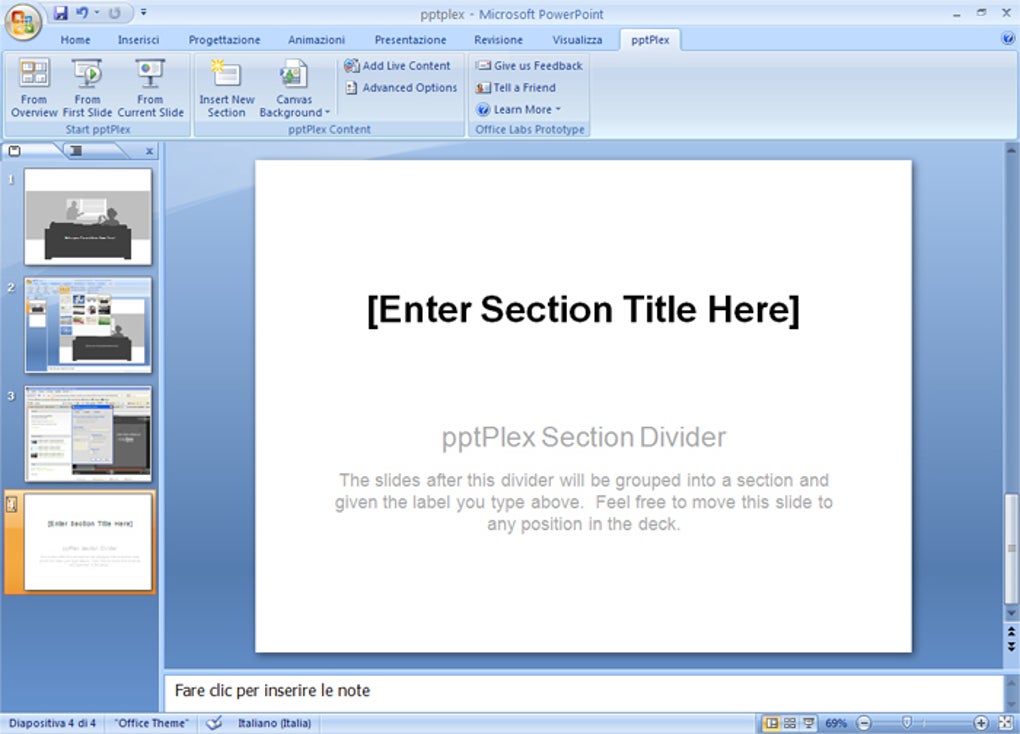The height and width of the screenshot is (734, 1020).
Task: Click the zoom slider handle
Action: pos(907,722)
